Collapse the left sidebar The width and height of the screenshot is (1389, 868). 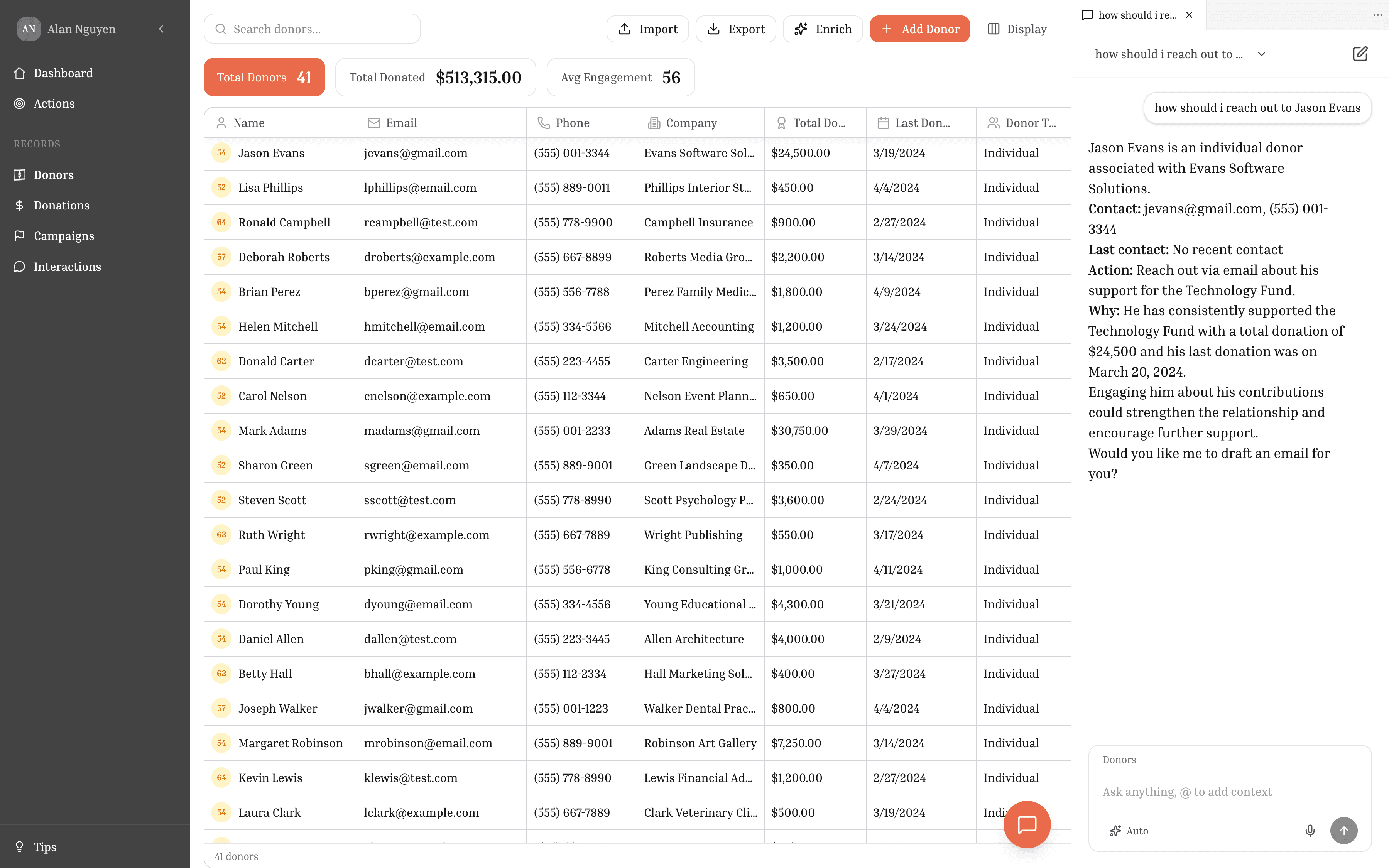tap(161, 29)
